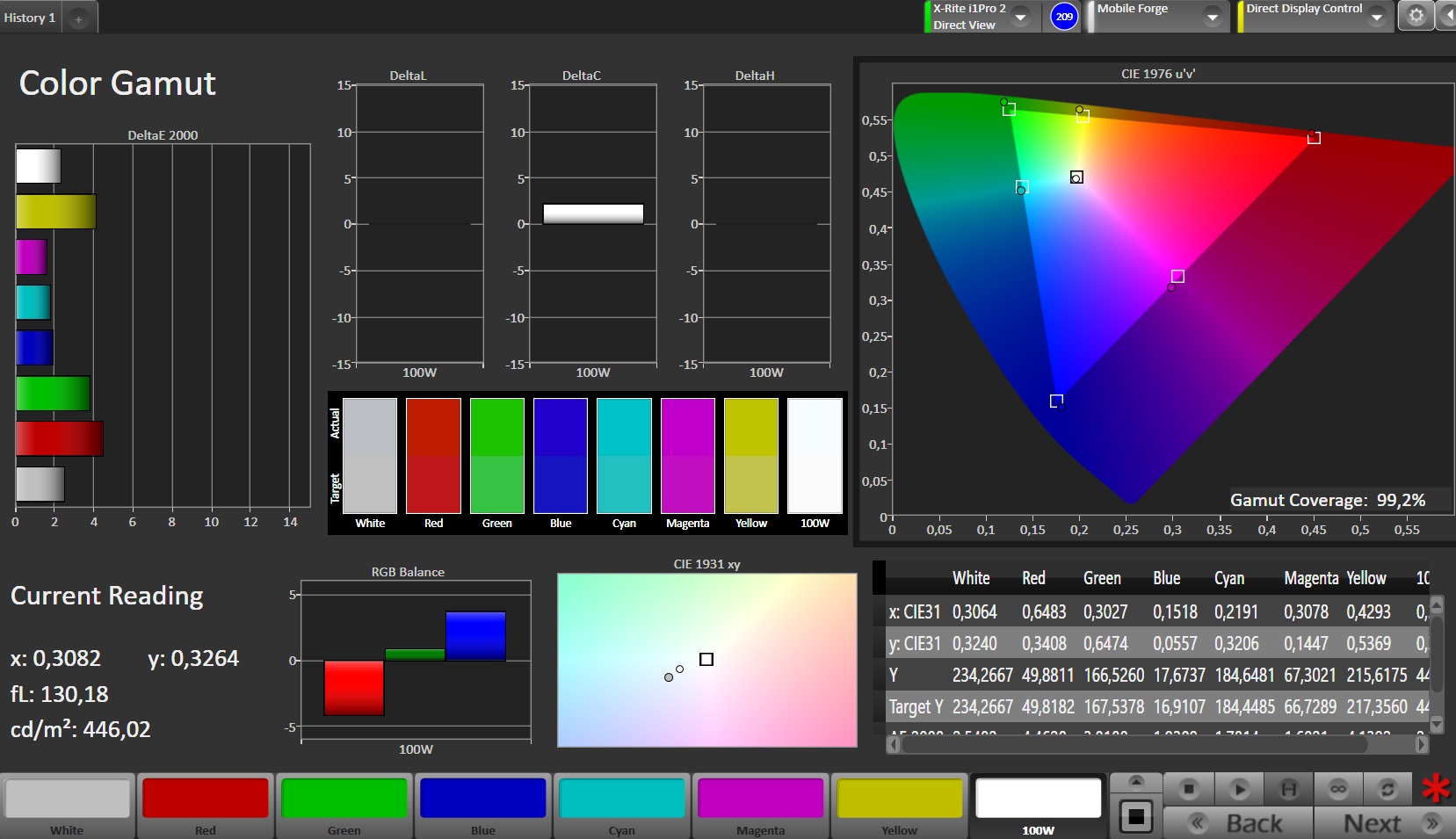The width and height of the screenshot is (1456, 839).
Task: Click the Yellow actual/target comparison swatch
Action: coord(751,455)
